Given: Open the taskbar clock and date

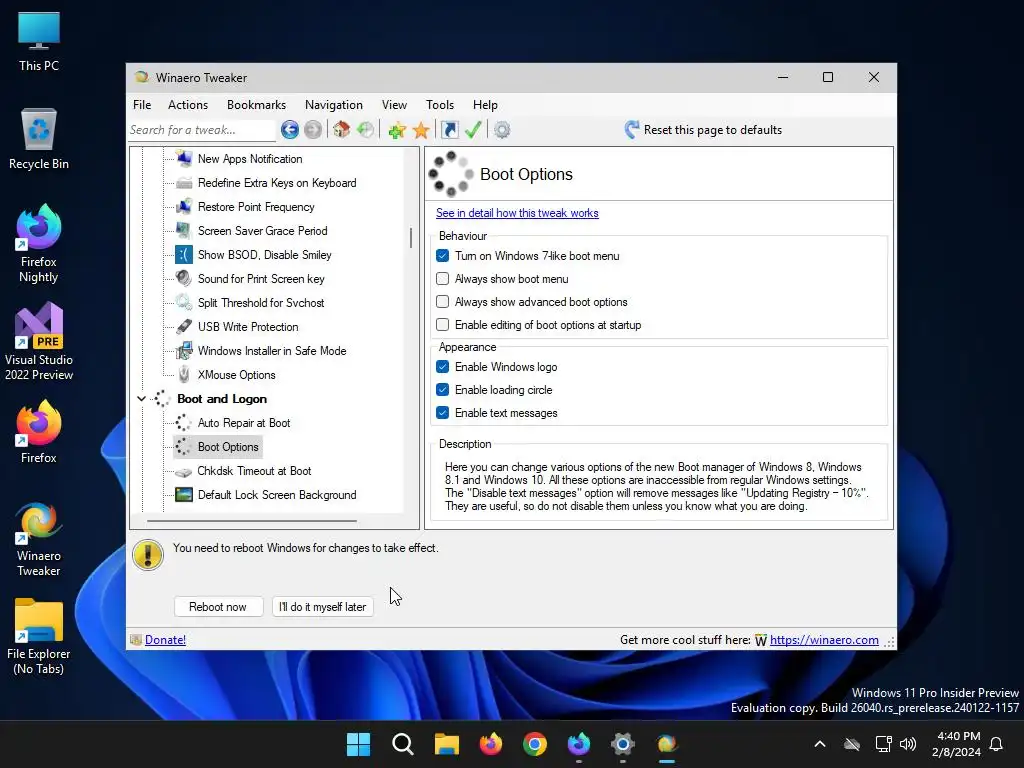Looking at the screenshot, I should coord(956,744).
